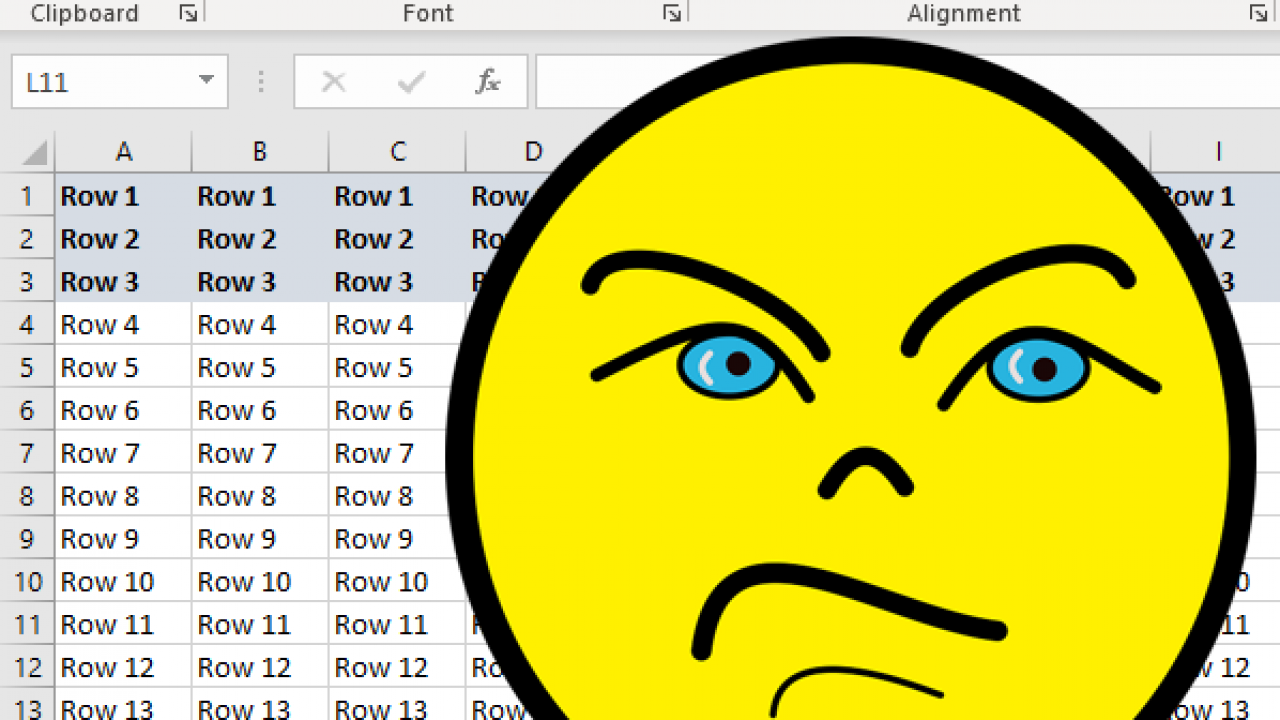Click cell A9 containing Row 9
The image size is (1280, 720).
[x=124, y=540]
